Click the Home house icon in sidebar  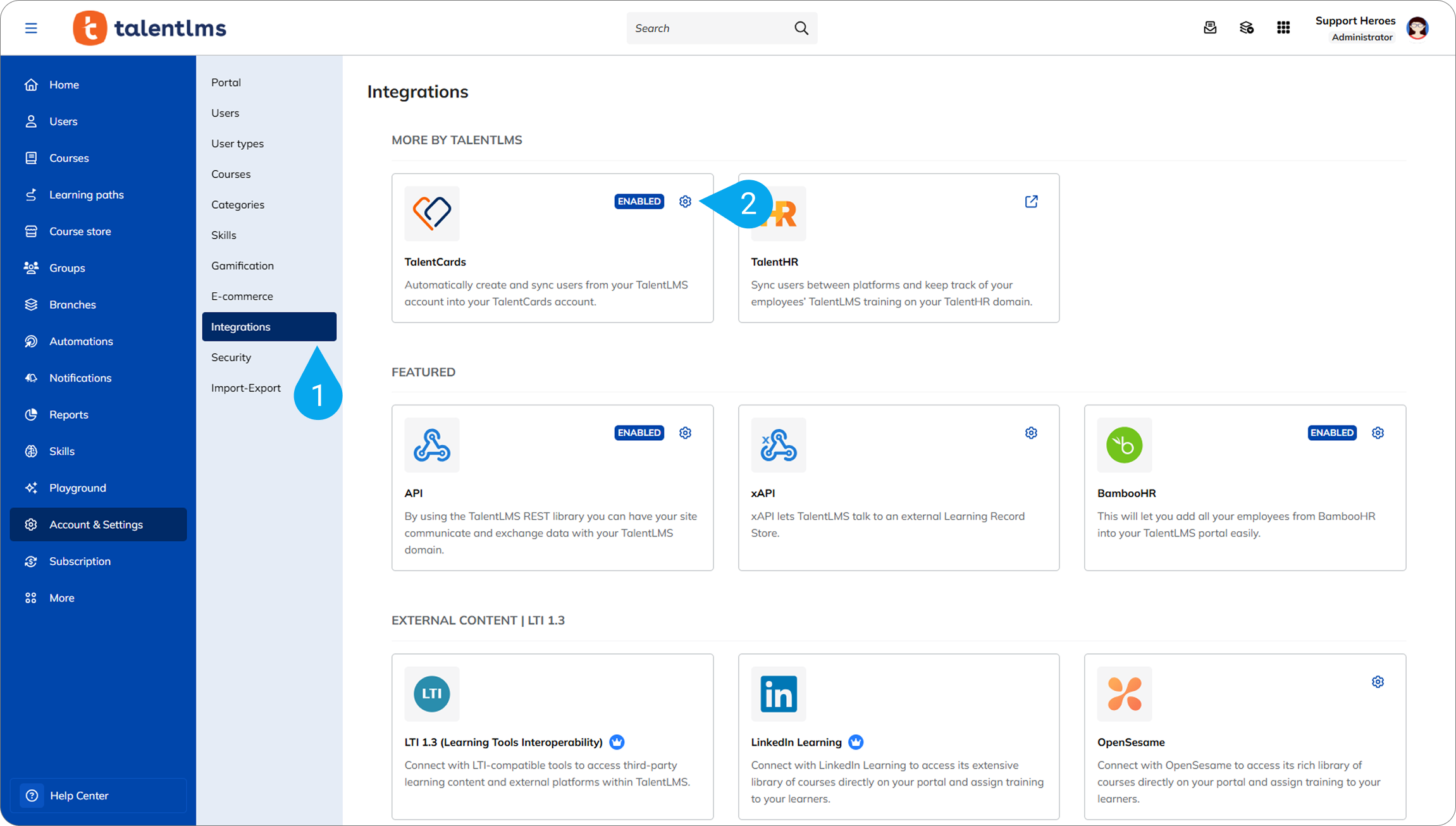[31, 85]
